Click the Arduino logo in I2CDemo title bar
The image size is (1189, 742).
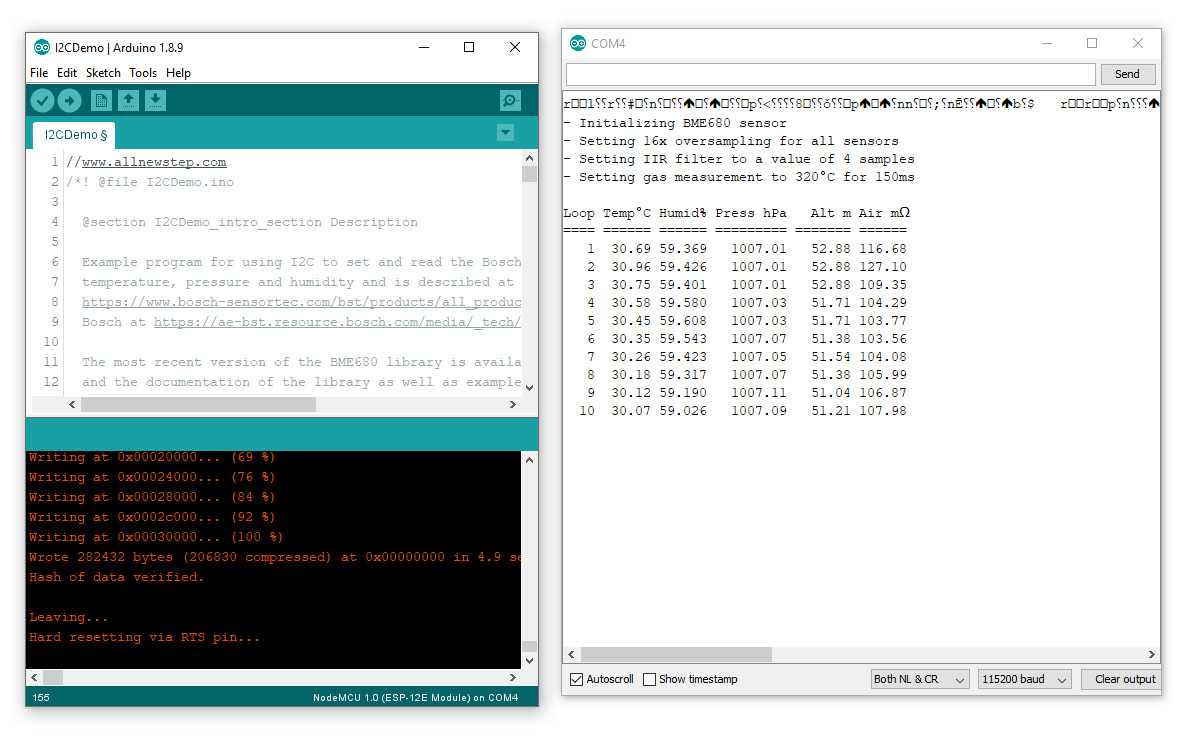point(42,47)
